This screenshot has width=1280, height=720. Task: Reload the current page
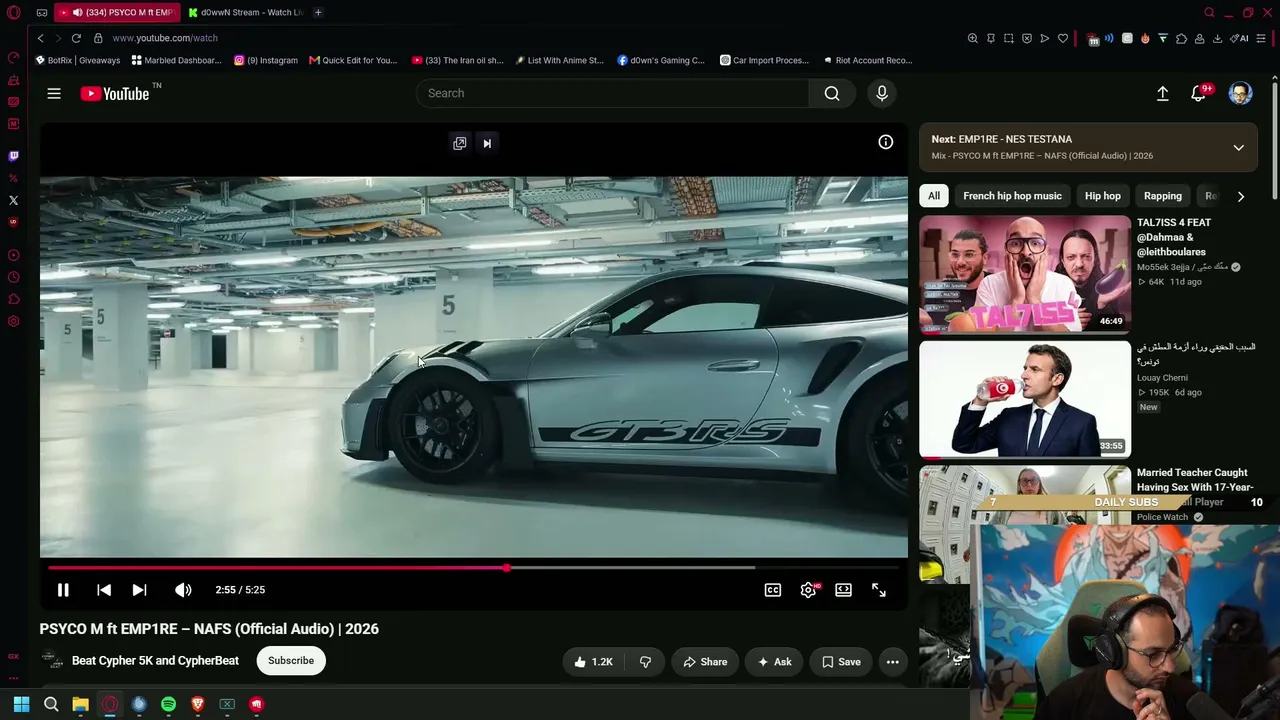[76, 38]
